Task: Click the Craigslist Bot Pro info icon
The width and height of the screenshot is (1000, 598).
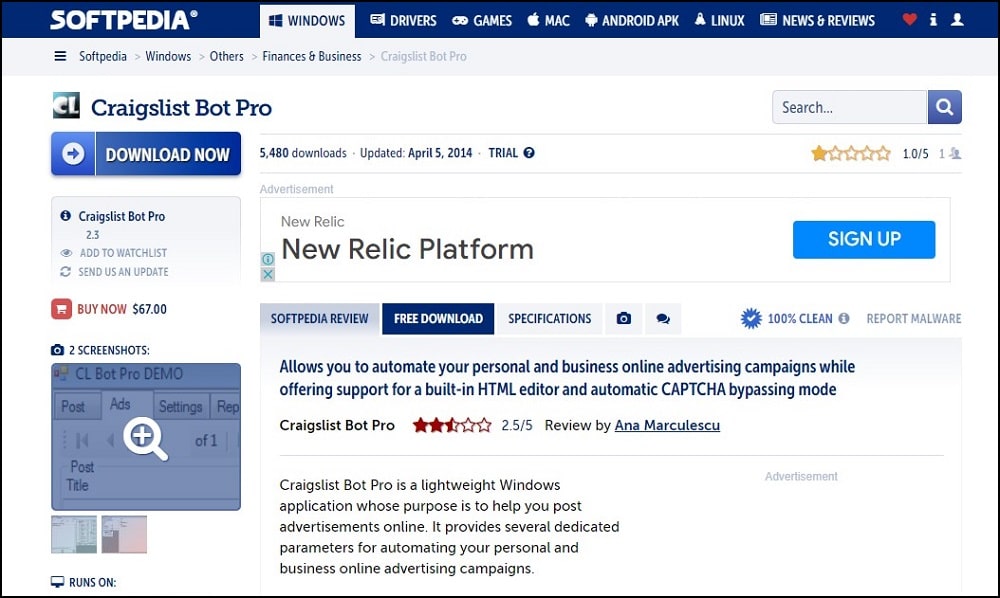Action: pos(66,216)
